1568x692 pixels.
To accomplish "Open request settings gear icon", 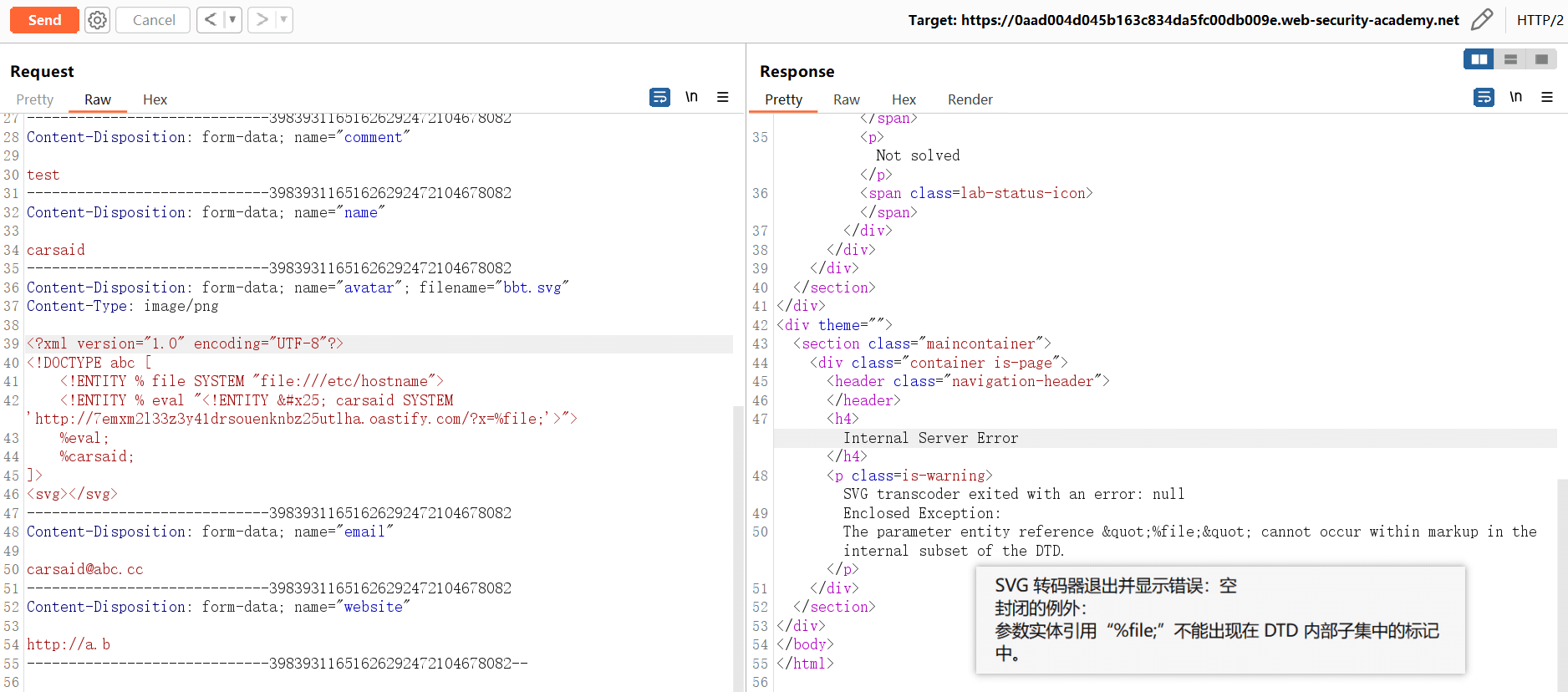I will click(x=98, y=20).
